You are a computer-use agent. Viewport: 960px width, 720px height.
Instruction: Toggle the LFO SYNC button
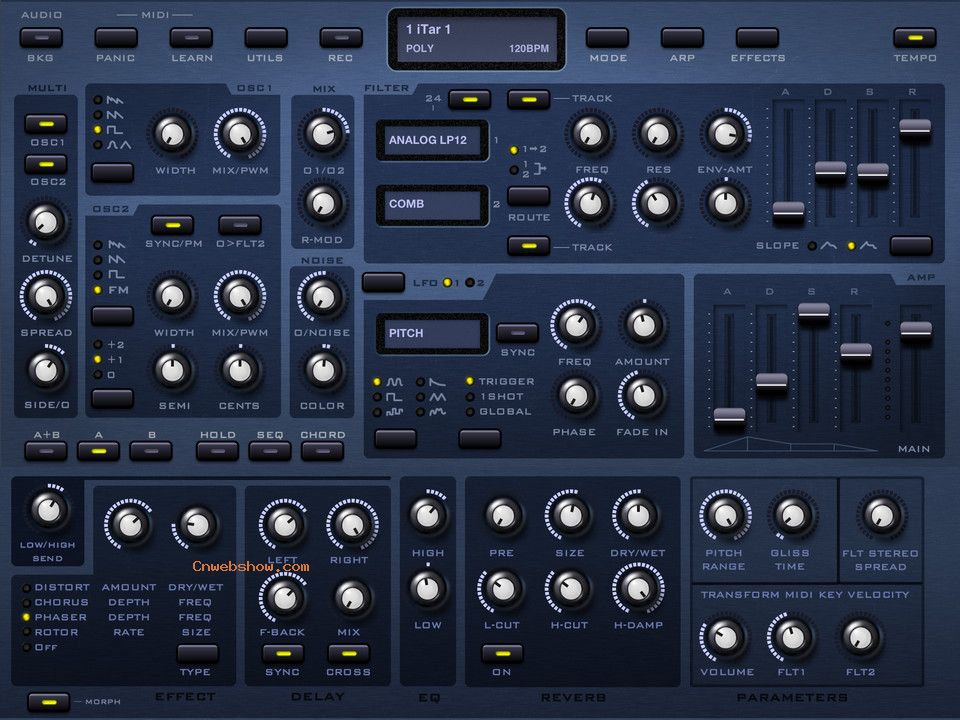click(x=517, y=332)
